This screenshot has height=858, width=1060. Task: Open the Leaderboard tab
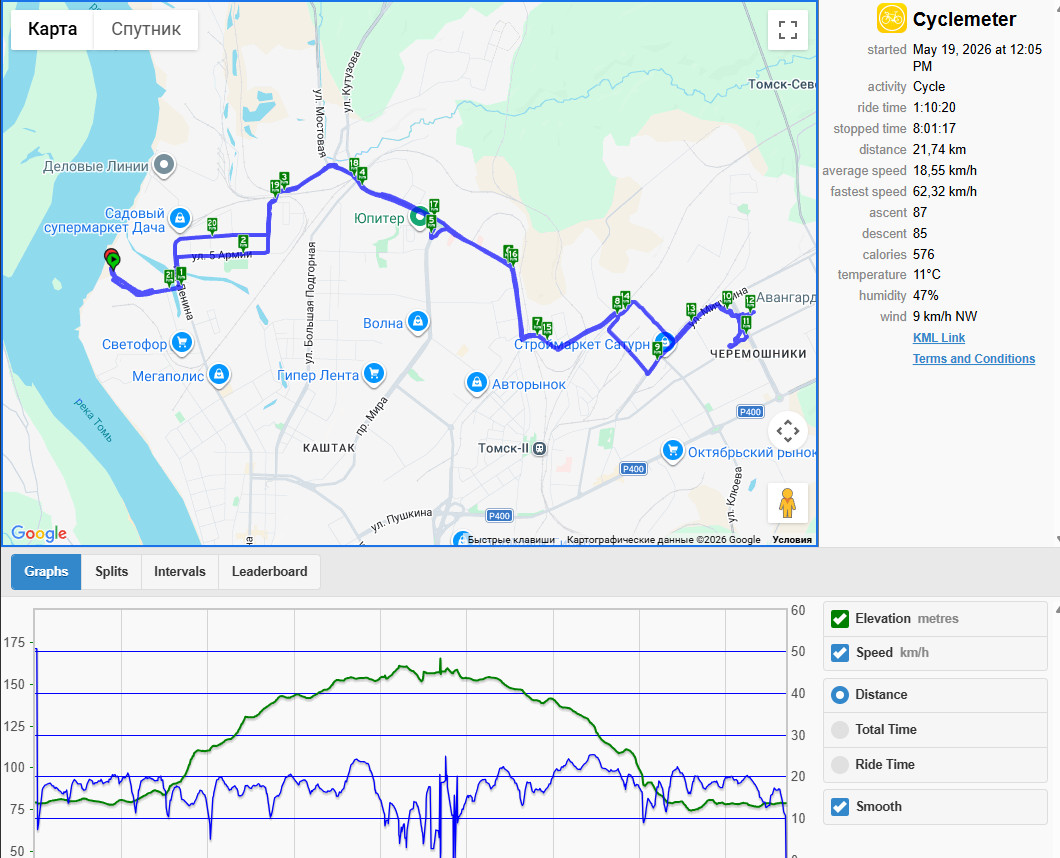point(269,571)
